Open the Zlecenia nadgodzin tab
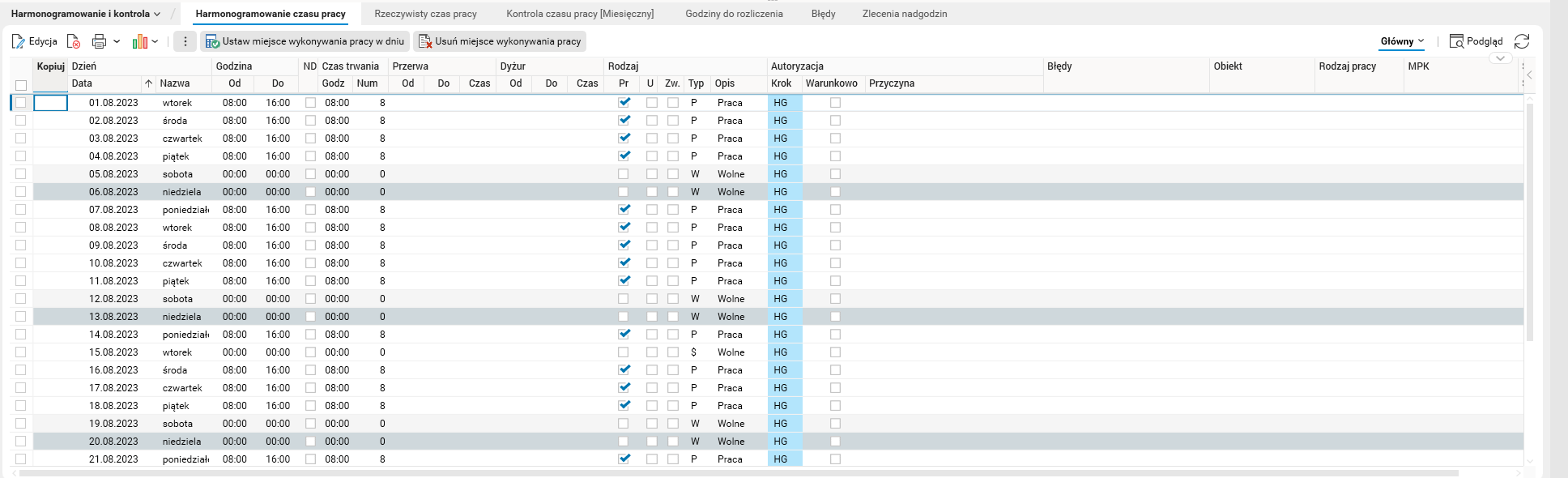 click(904, 14)
